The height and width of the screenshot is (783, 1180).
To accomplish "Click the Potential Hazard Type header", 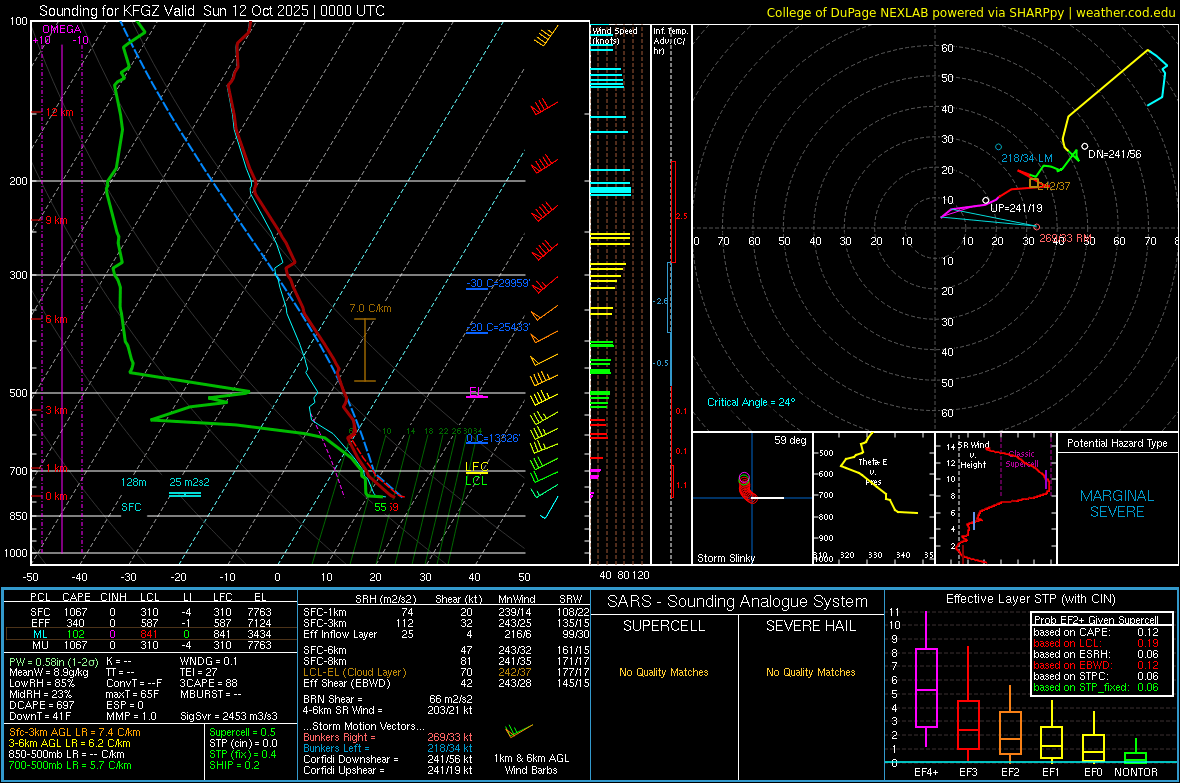I will tap(1117, 443).
